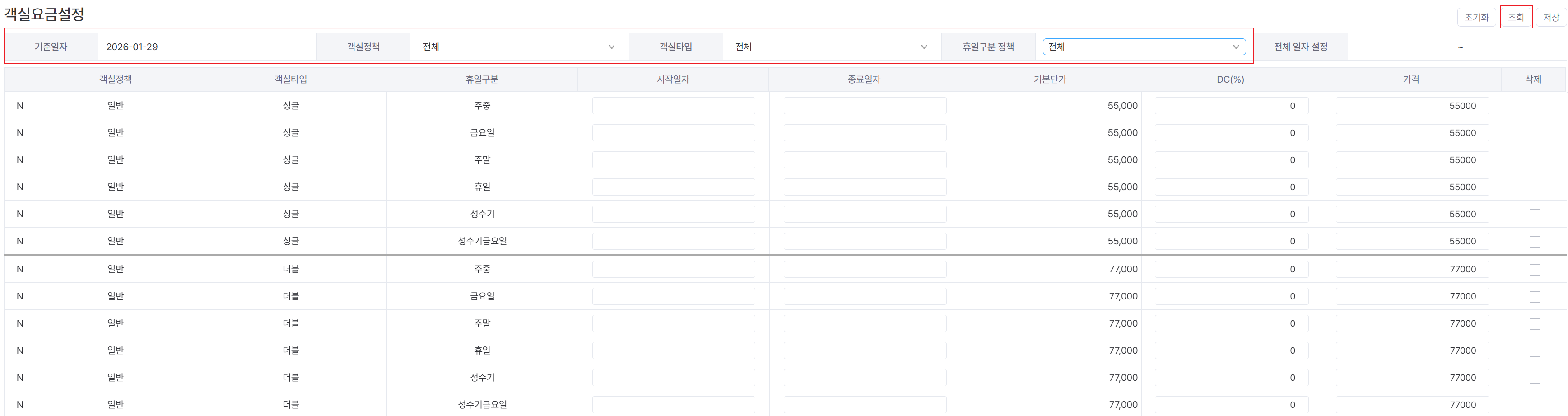Image resolution: width=1568 pixels, height=416 pixels.
Task: Select 시작일자 field in 싱글 성수기금요일 row
Action: coord(673,241)
